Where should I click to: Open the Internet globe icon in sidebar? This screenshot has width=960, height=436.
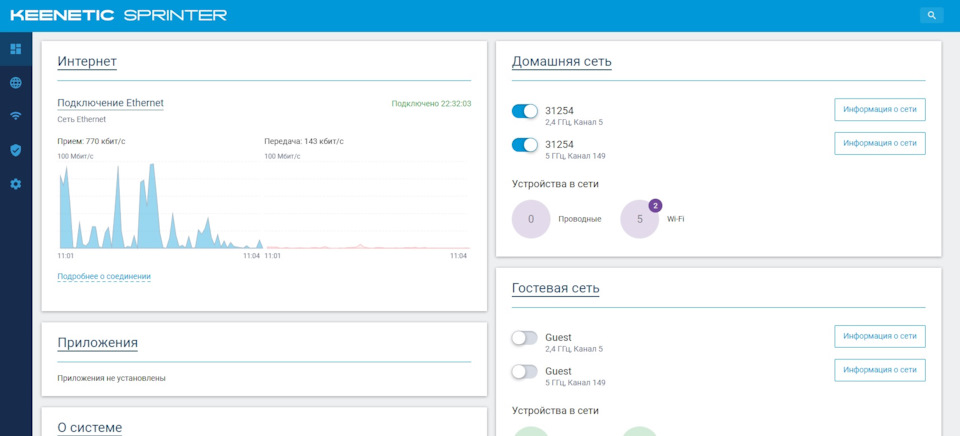point(16,83)
